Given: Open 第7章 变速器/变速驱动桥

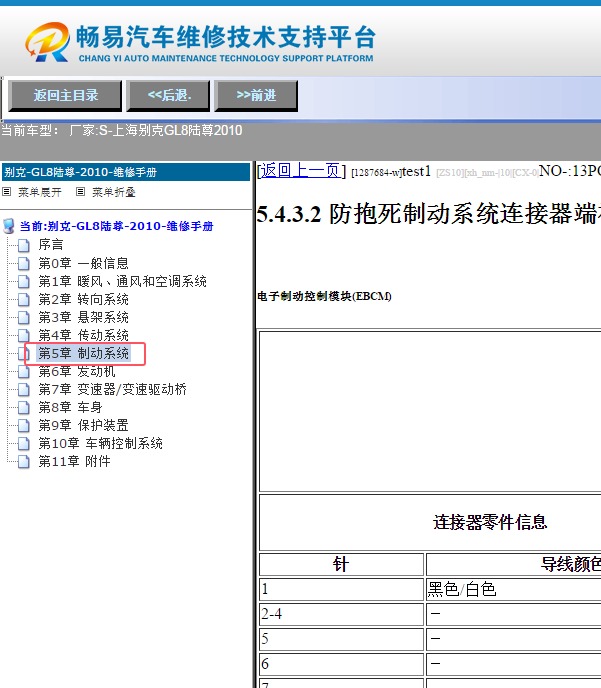Looking at the screenshot, I should coord(113,389).
